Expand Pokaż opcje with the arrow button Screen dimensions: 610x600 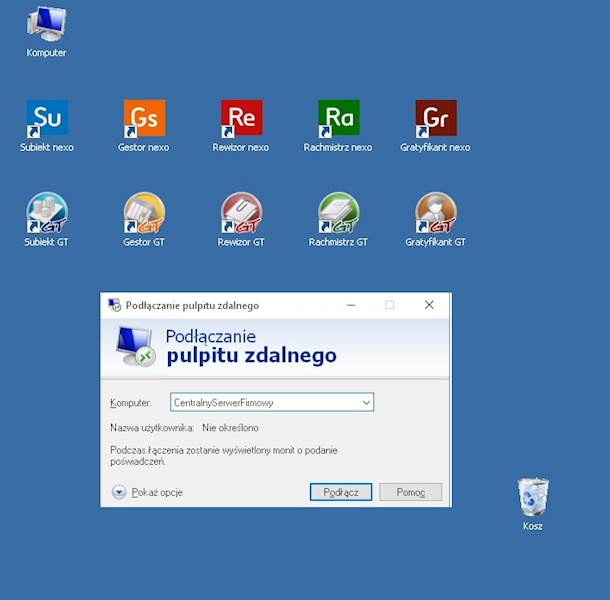click(119, 492)
